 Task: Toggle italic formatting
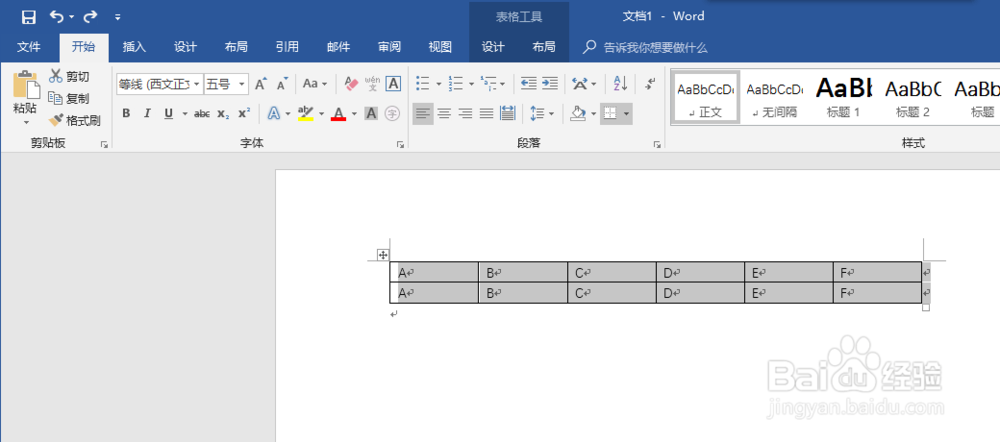tap(147, 114)
